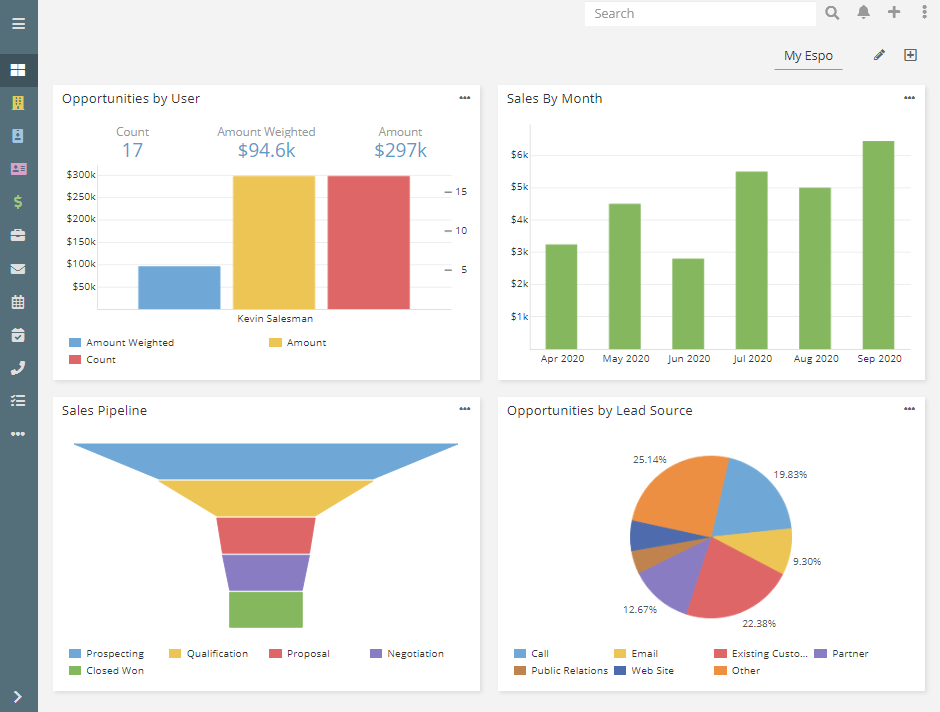Toggle Public Relations legend item
Image resolution: width=940 pixels, height=712 pixels.
tap(561, 671)
